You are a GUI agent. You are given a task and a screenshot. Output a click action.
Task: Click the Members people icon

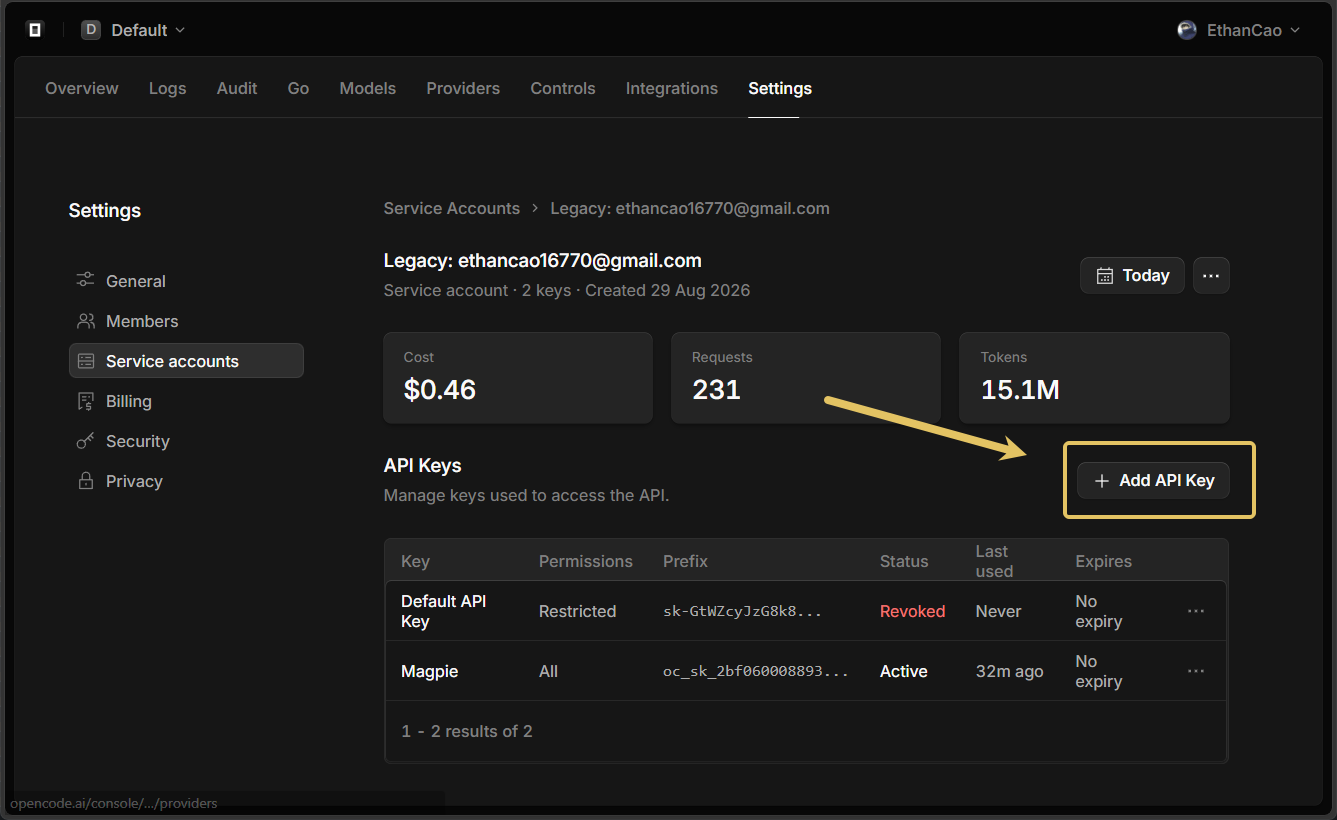pyautogui.click(x=86, y=321)
